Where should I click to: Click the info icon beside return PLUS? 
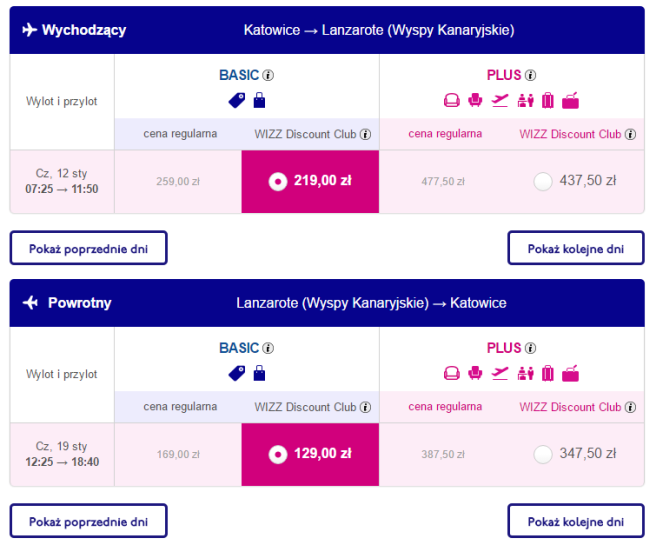tap(530, 348)
